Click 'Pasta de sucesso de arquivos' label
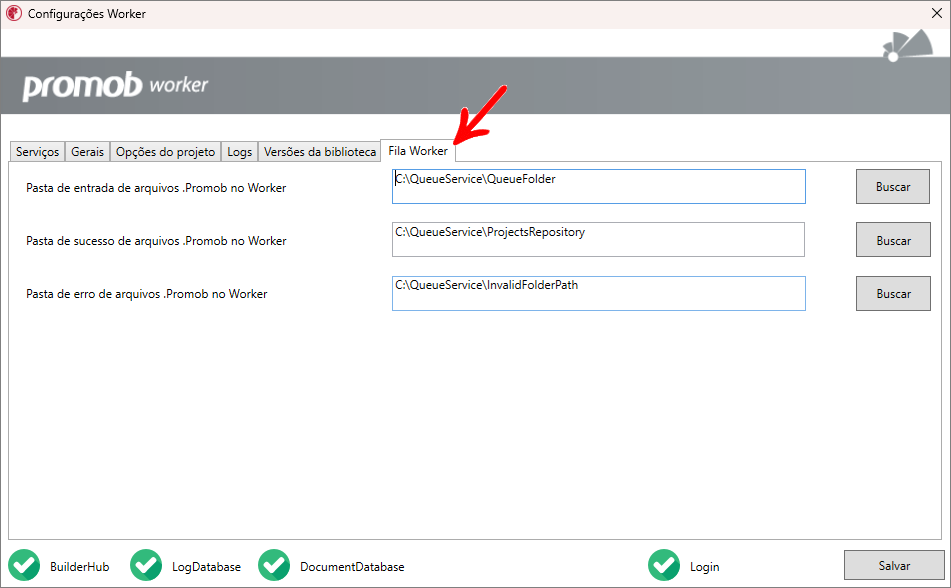Screen dimensions: 951x588 coord(156,241)
